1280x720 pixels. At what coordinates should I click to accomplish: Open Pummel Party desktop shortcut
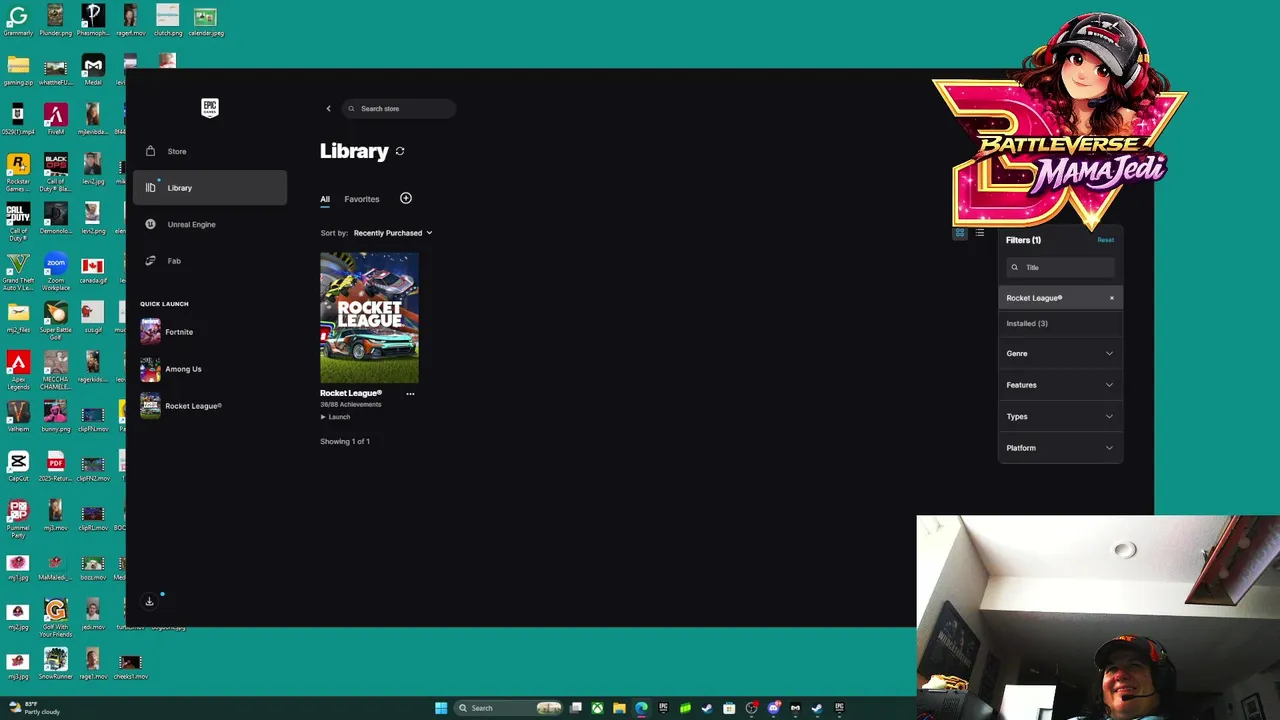[18, 518]
